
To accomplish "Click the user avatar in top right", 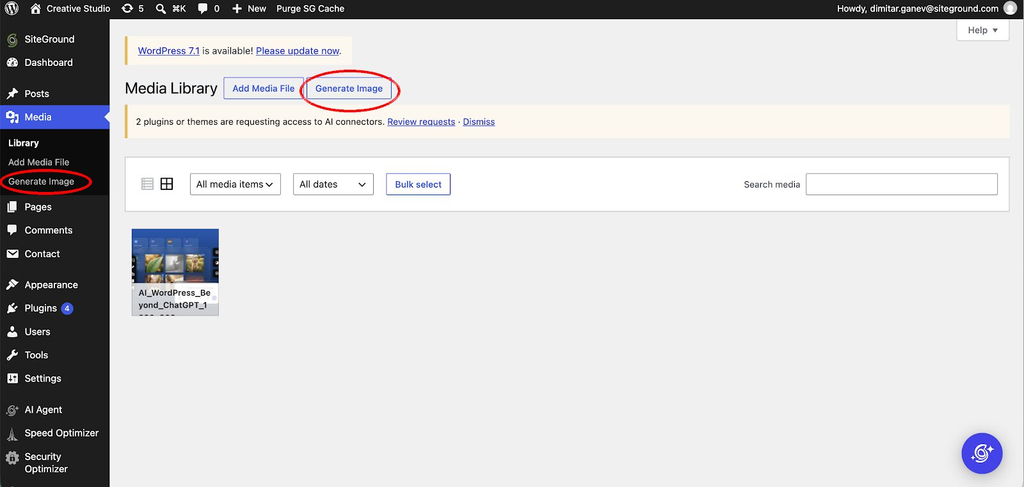I will [x=1010, y=8].
